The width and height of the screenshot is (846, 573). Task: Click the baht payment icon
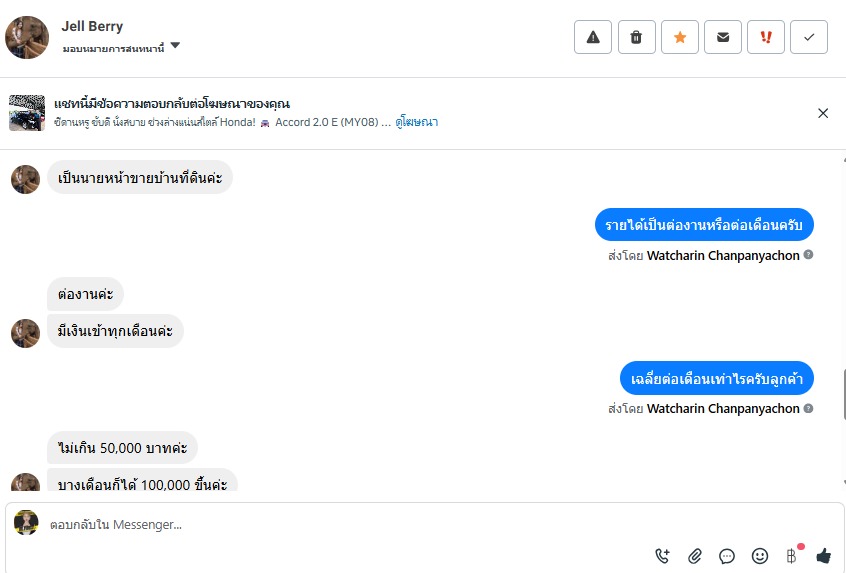coord(792,555)
